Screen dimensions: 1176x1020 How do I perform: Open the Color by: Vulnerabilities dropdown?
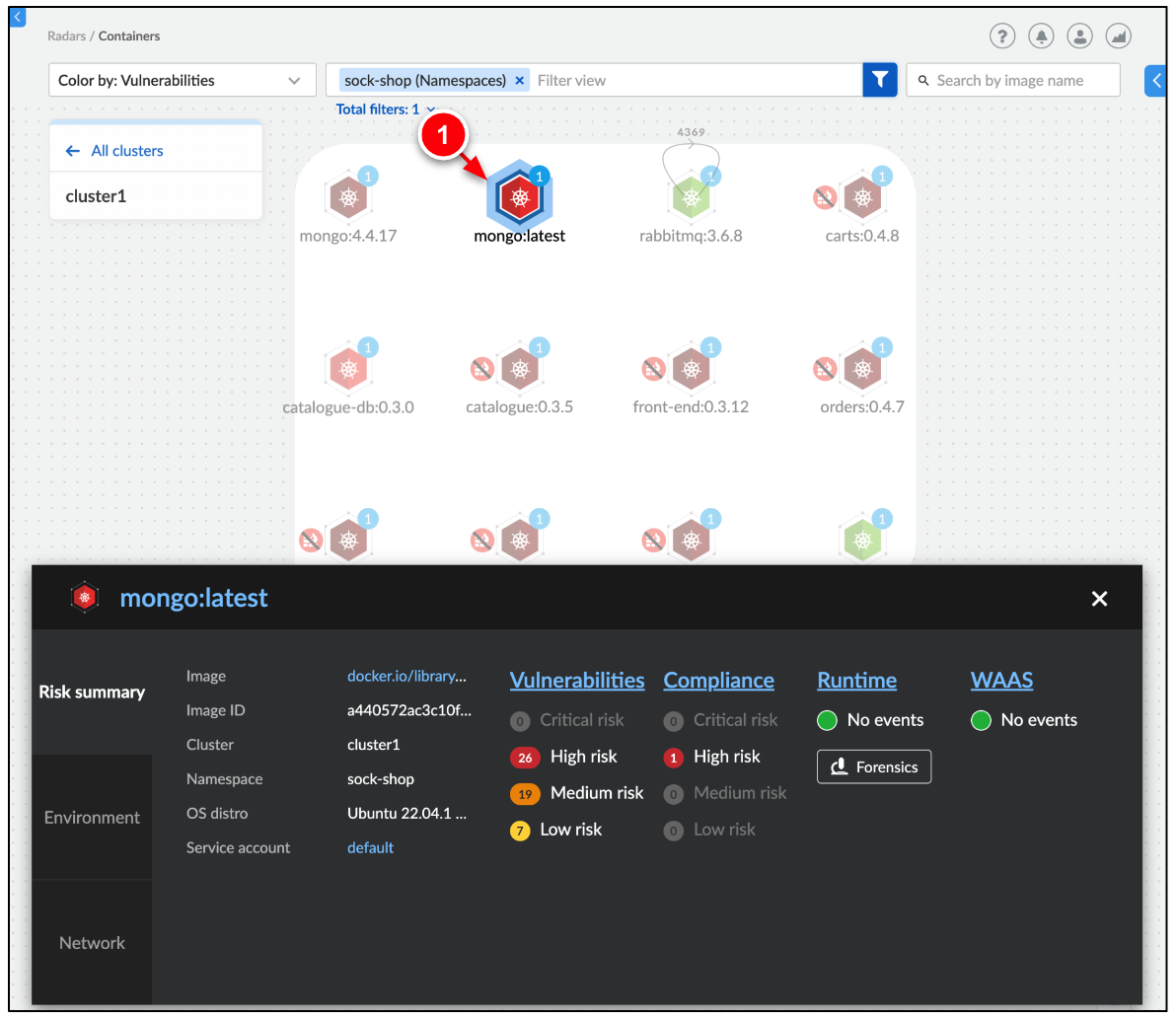tap(182, 80)
